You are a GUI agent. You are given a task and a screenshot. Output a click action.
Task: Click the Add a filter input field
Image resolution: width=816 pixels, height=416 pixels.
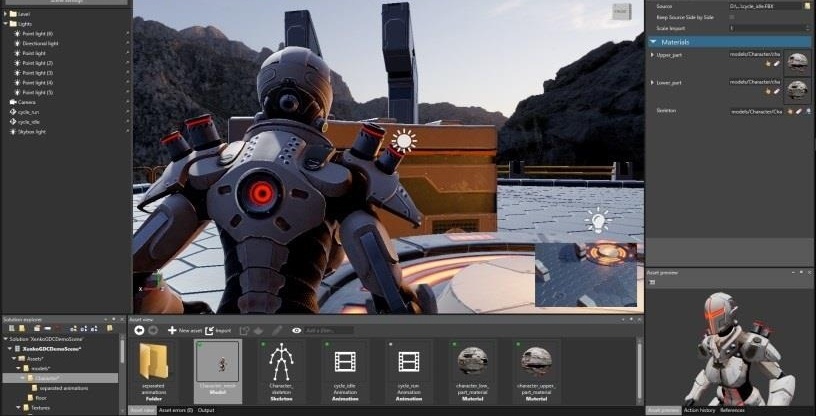pos(329,330)
